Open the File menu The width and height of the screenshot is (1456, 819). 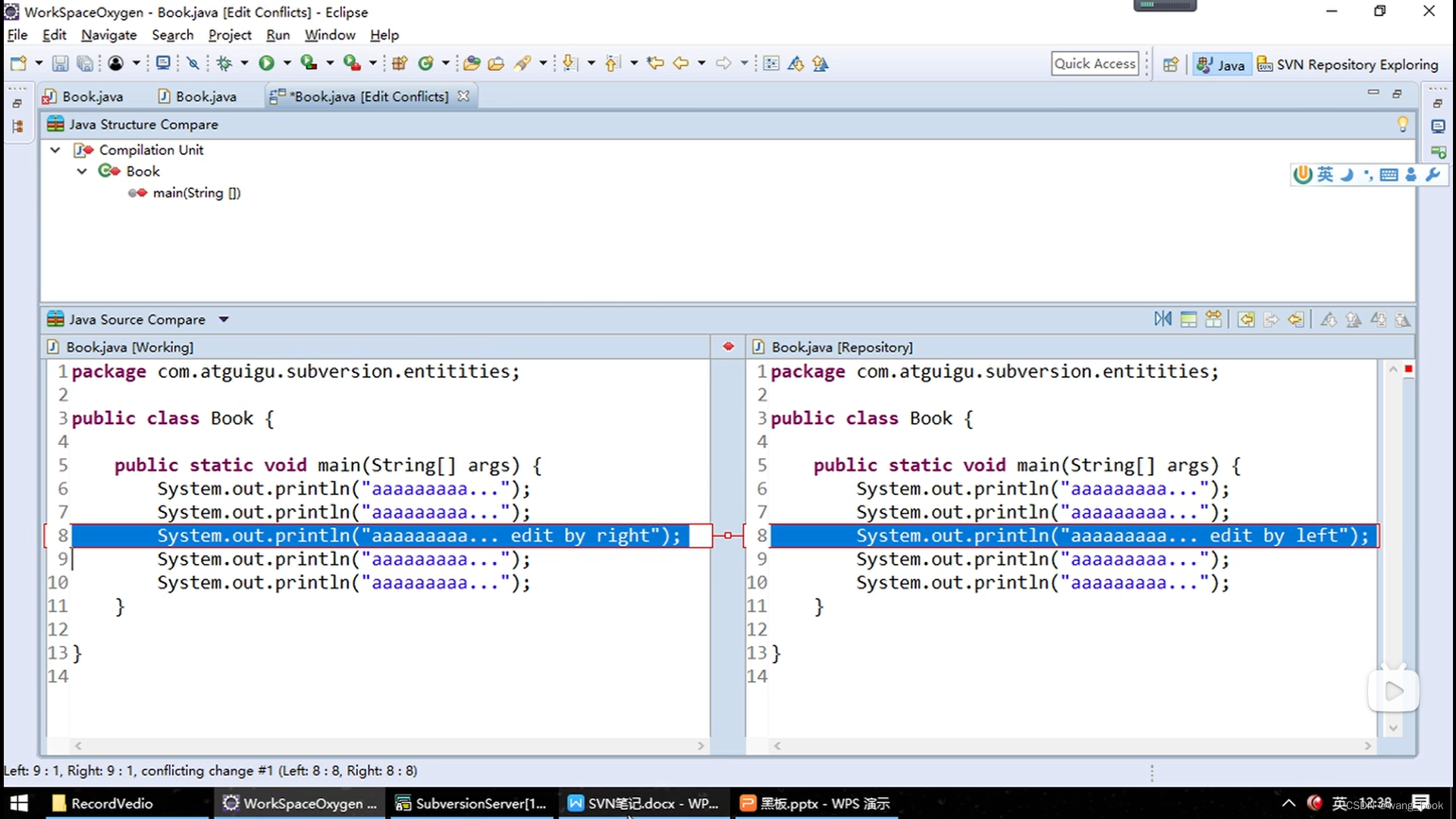[17, 35]
